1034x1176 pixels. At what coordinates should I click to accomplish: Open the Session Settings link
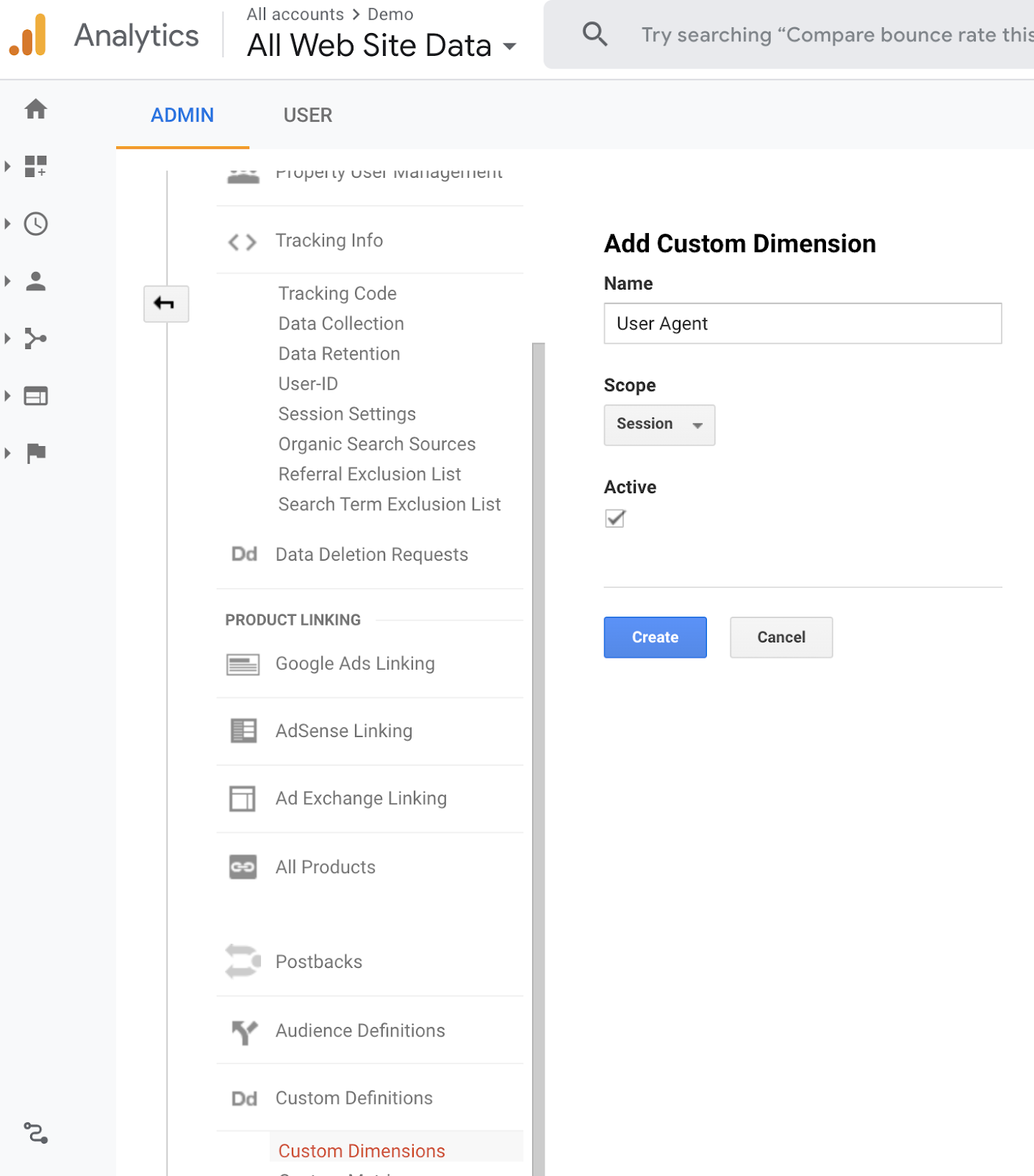point(347,414)
